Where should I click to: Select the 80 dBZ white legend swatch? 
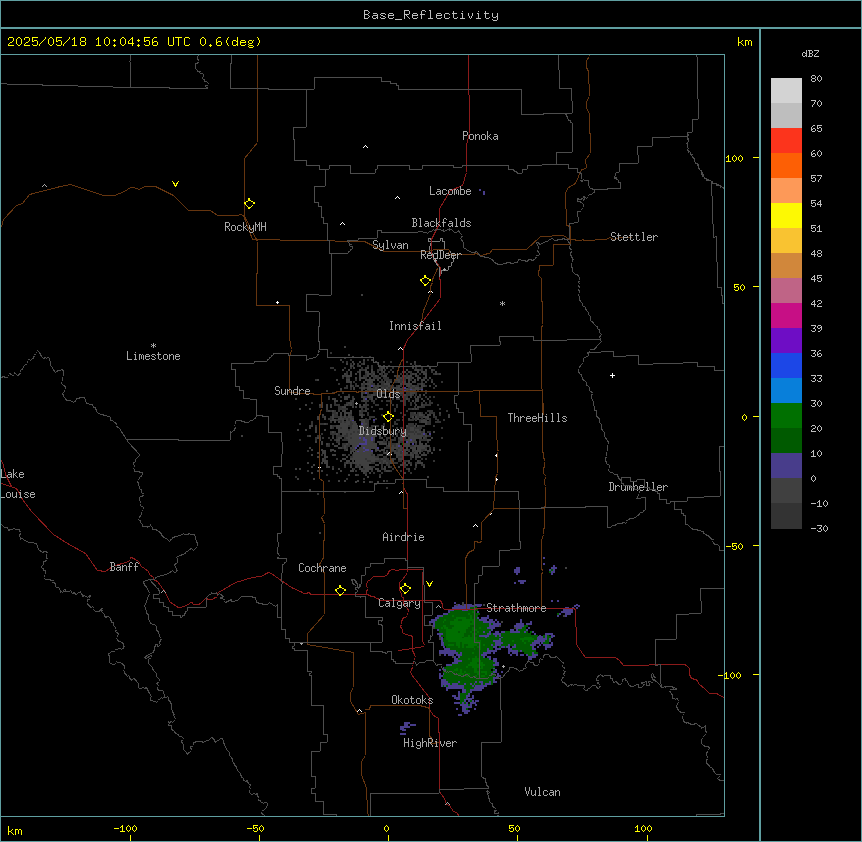point(786,91)
